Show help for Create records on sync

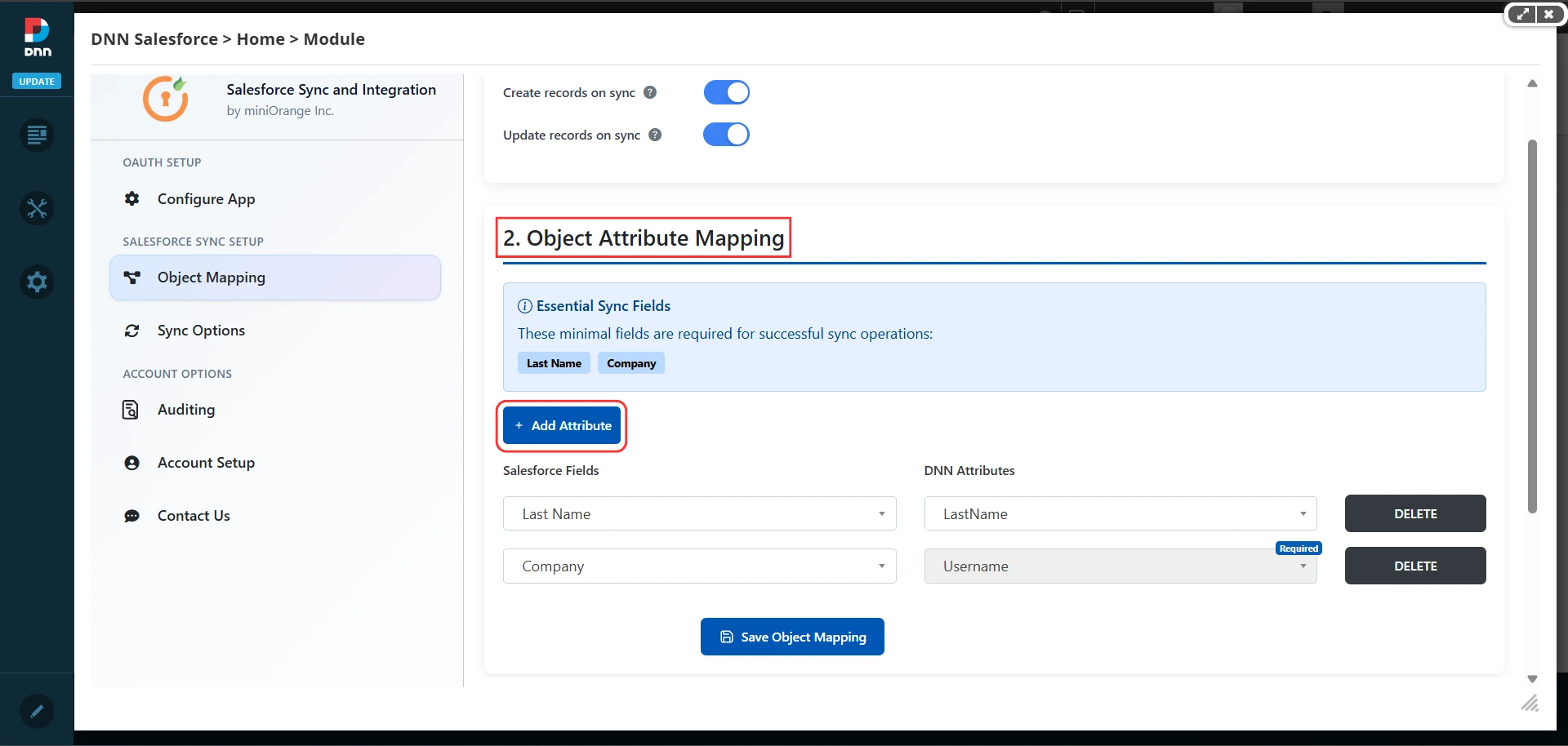coord(650,92)
